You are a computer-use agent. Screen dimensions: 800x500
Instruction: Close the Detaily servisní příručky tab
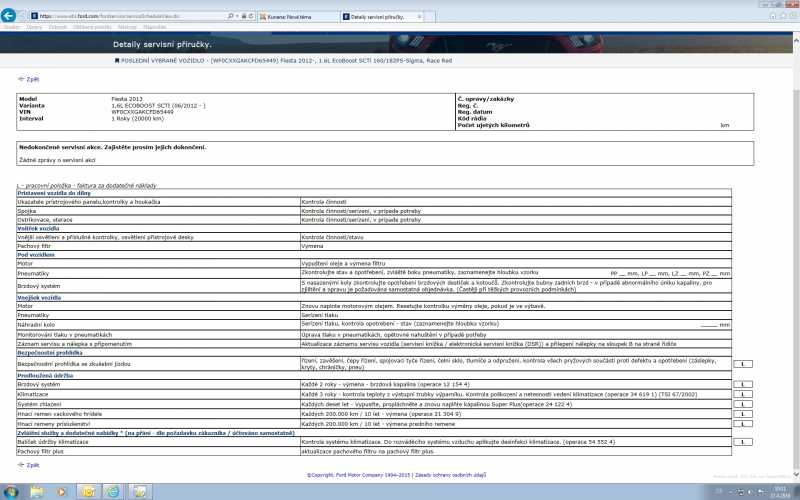pyautogui.click(x=419, y=16)
